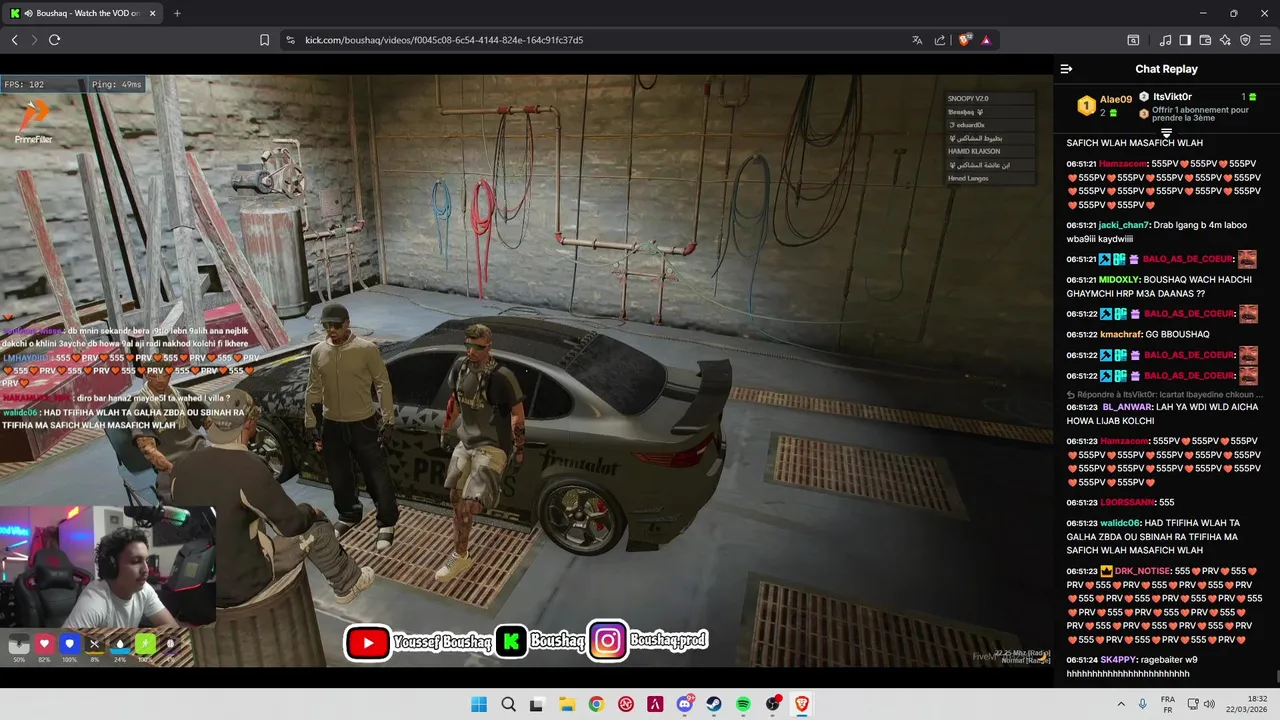
Task: Go back to the previous page
Action: click(x=14, y=40)
